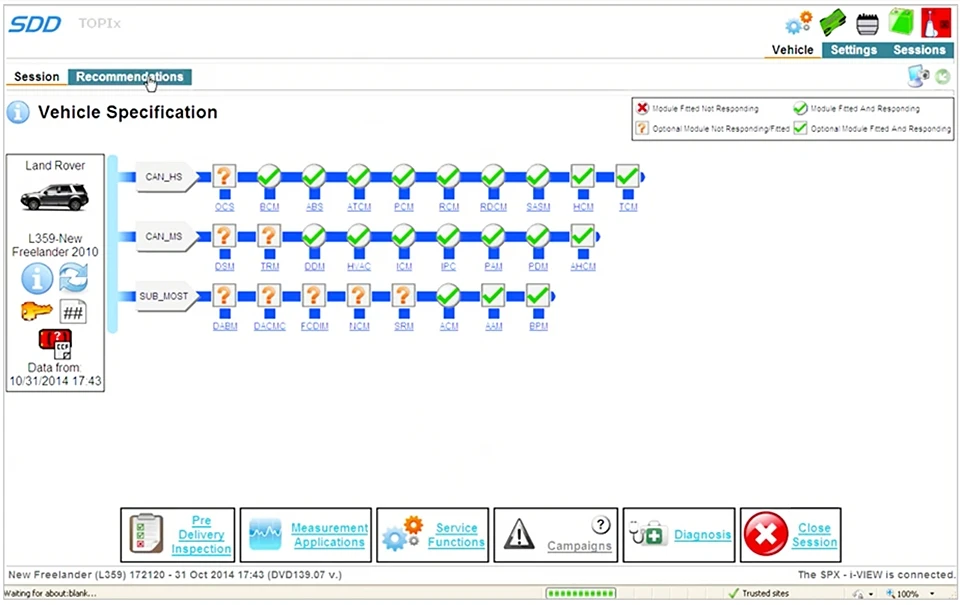Click the CAN_MS network label

[x=166, y=236]
